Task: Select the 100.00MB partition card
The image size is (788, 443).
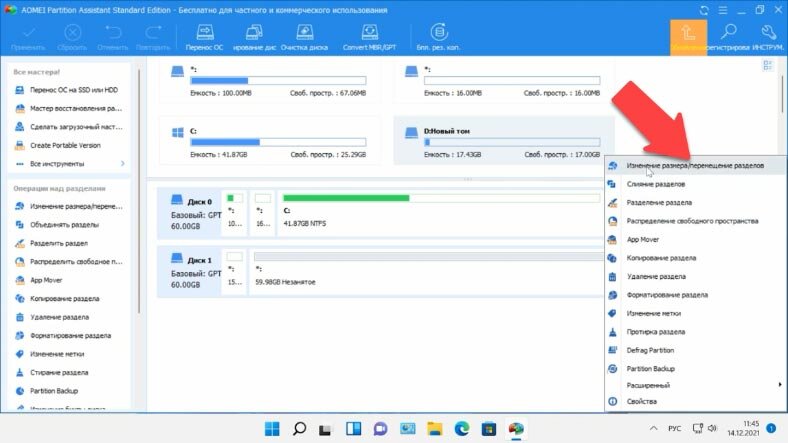Action: point(270,81)
